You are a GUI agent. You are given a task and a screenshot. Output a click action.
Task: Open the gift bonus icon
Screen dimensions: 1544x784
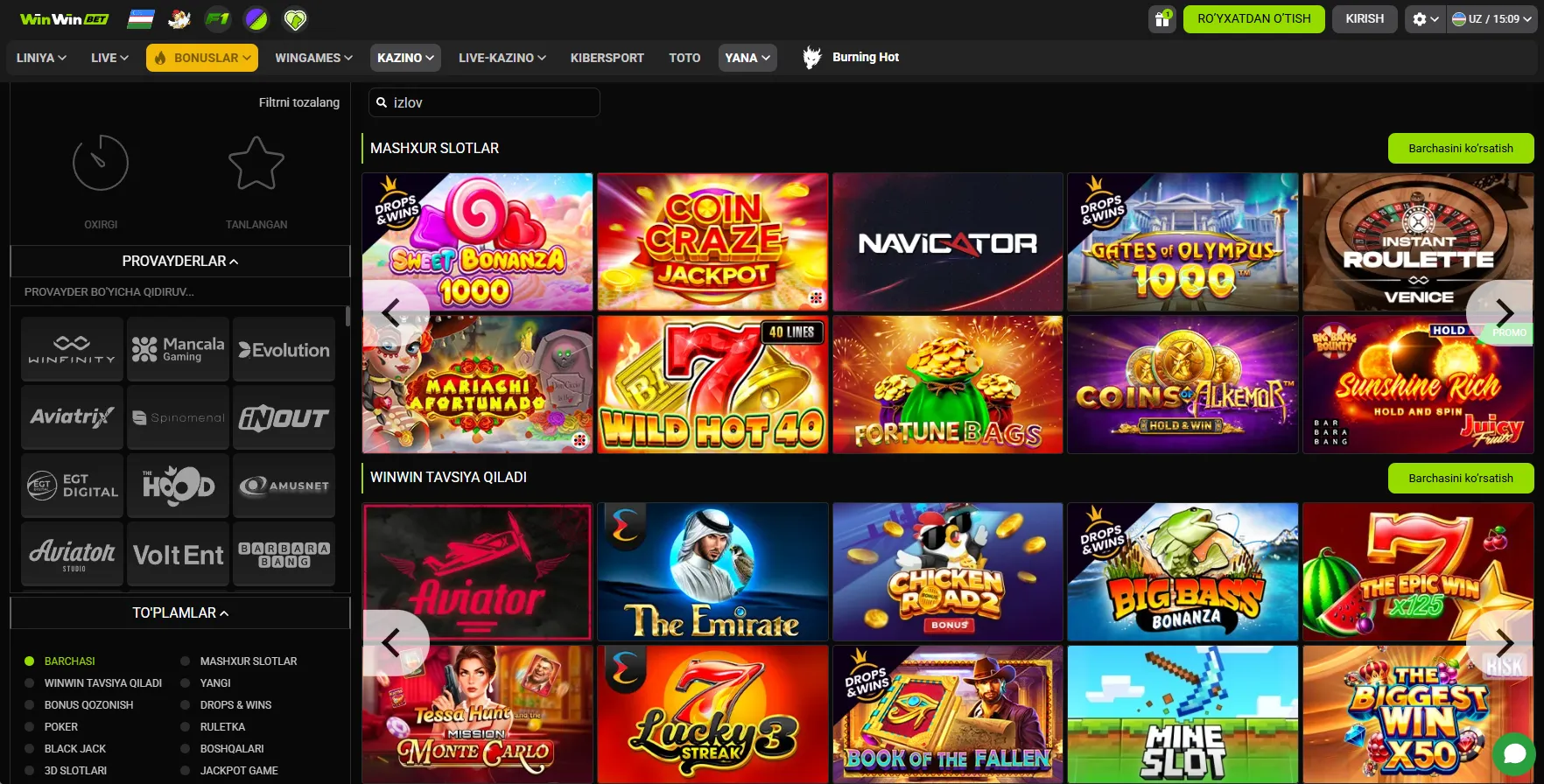1162,19
